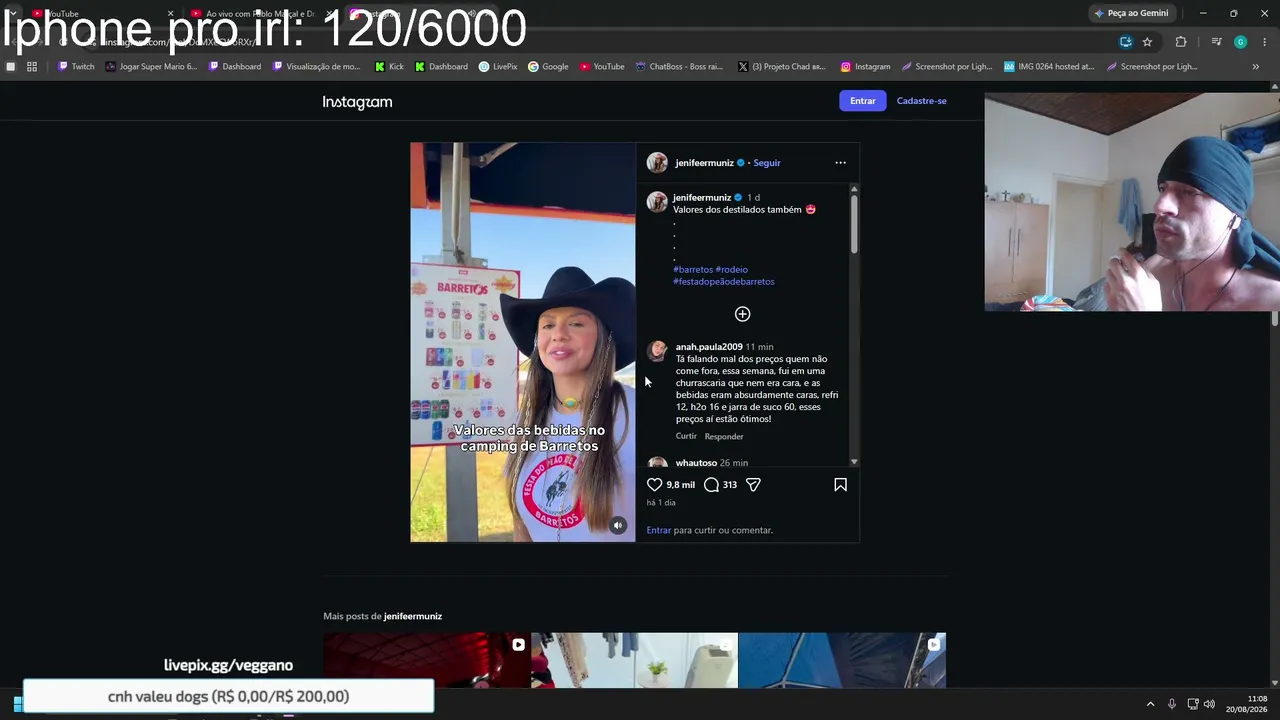Open anah.paula2009 username link
The width and height of the screenshot is (1280, 720).
(709, 347)
